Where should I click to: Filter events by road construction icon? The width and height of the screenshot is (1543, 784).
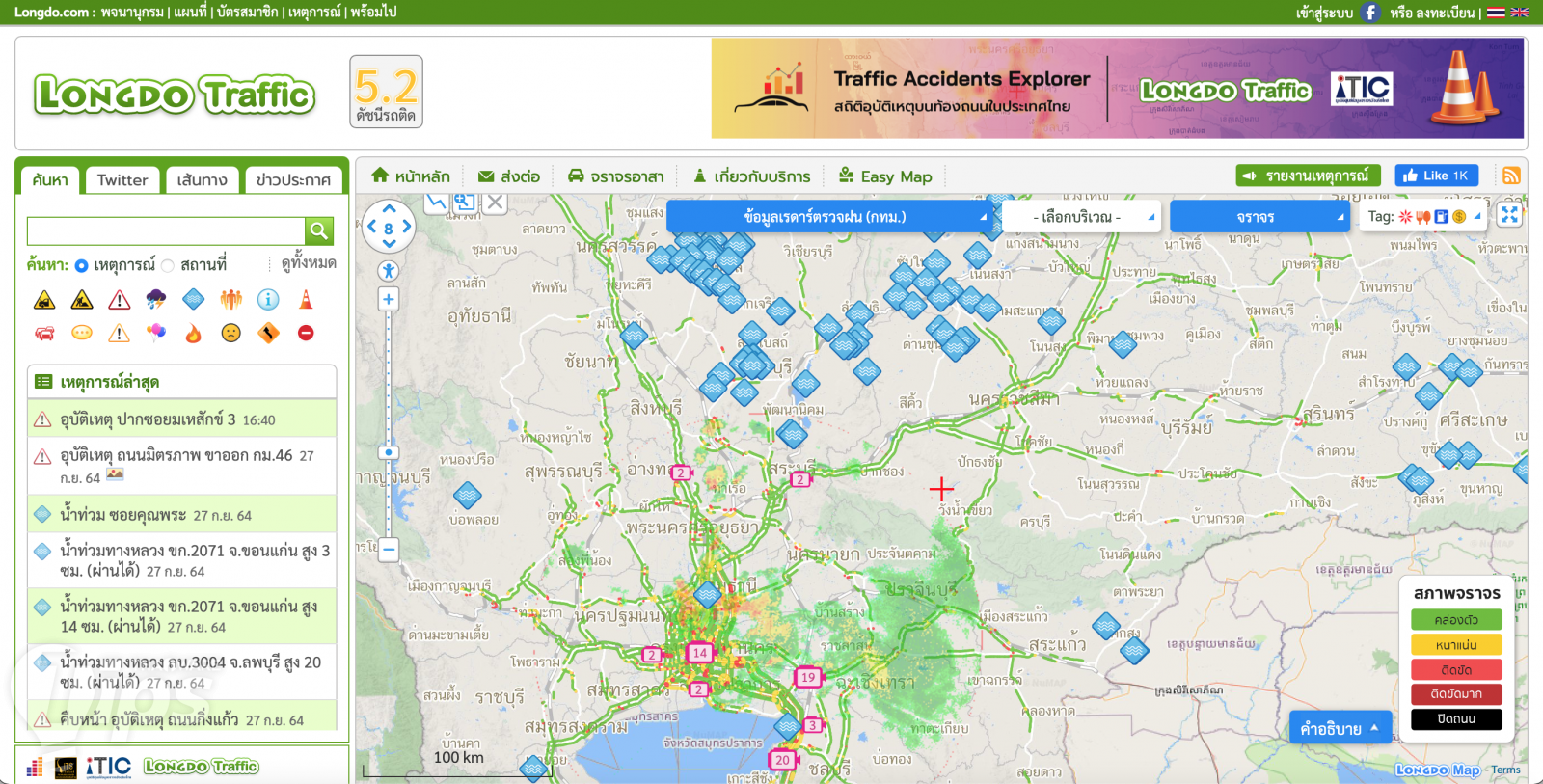82,300
